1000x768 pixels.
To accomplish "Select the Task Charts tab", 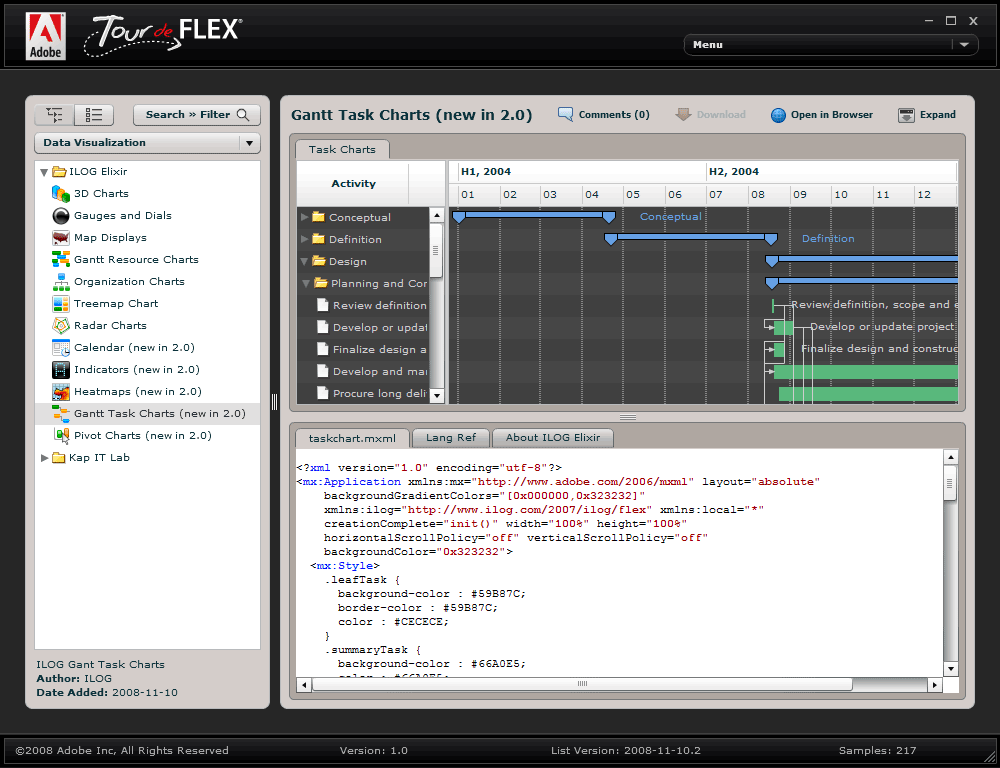I will pyautogui.click(x=342, y=149).
